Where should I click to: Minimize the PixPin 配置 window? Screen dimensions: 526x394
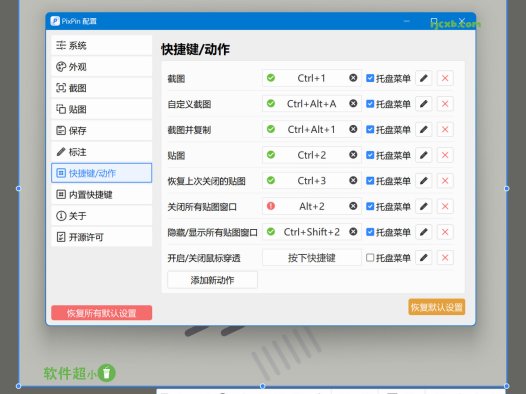coord(407,21)
